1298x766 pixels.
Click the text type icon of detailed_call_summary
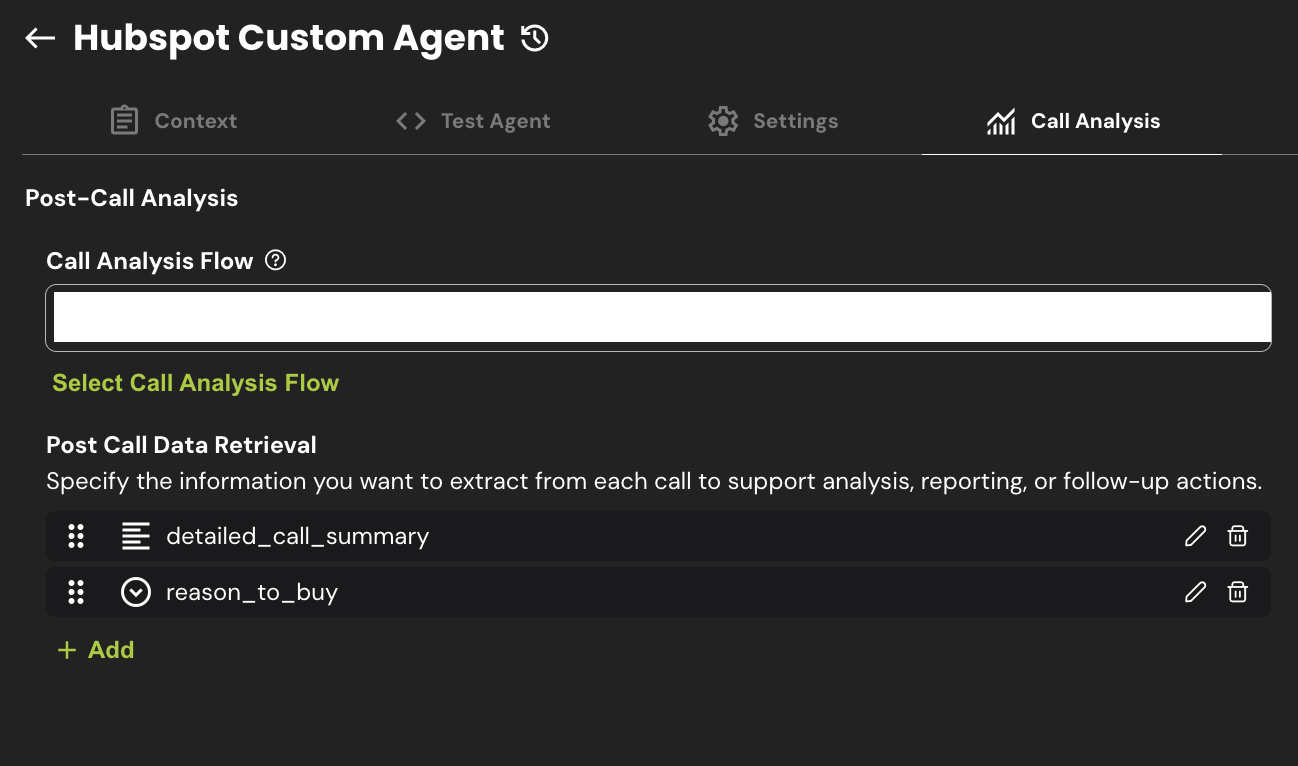tap(135, 536)
